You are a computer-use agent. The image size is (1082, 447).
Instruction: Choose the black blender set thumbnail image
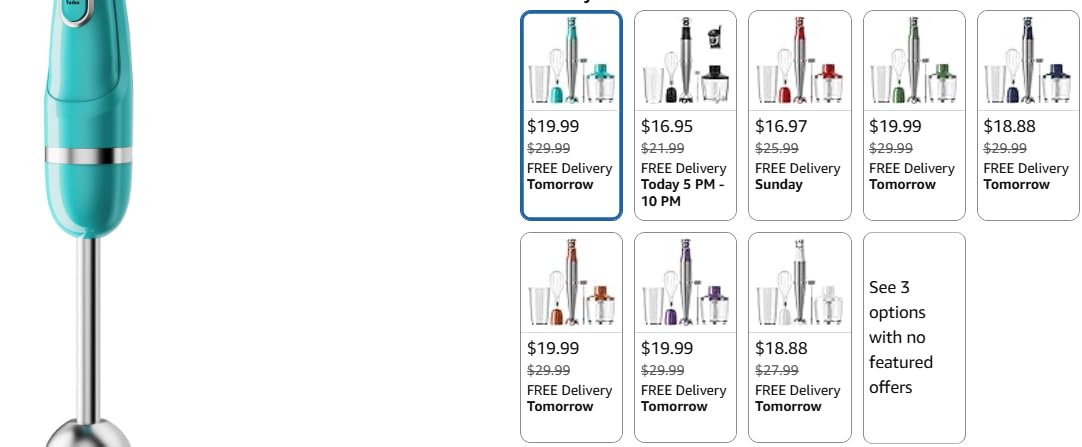tap(685, 61)
